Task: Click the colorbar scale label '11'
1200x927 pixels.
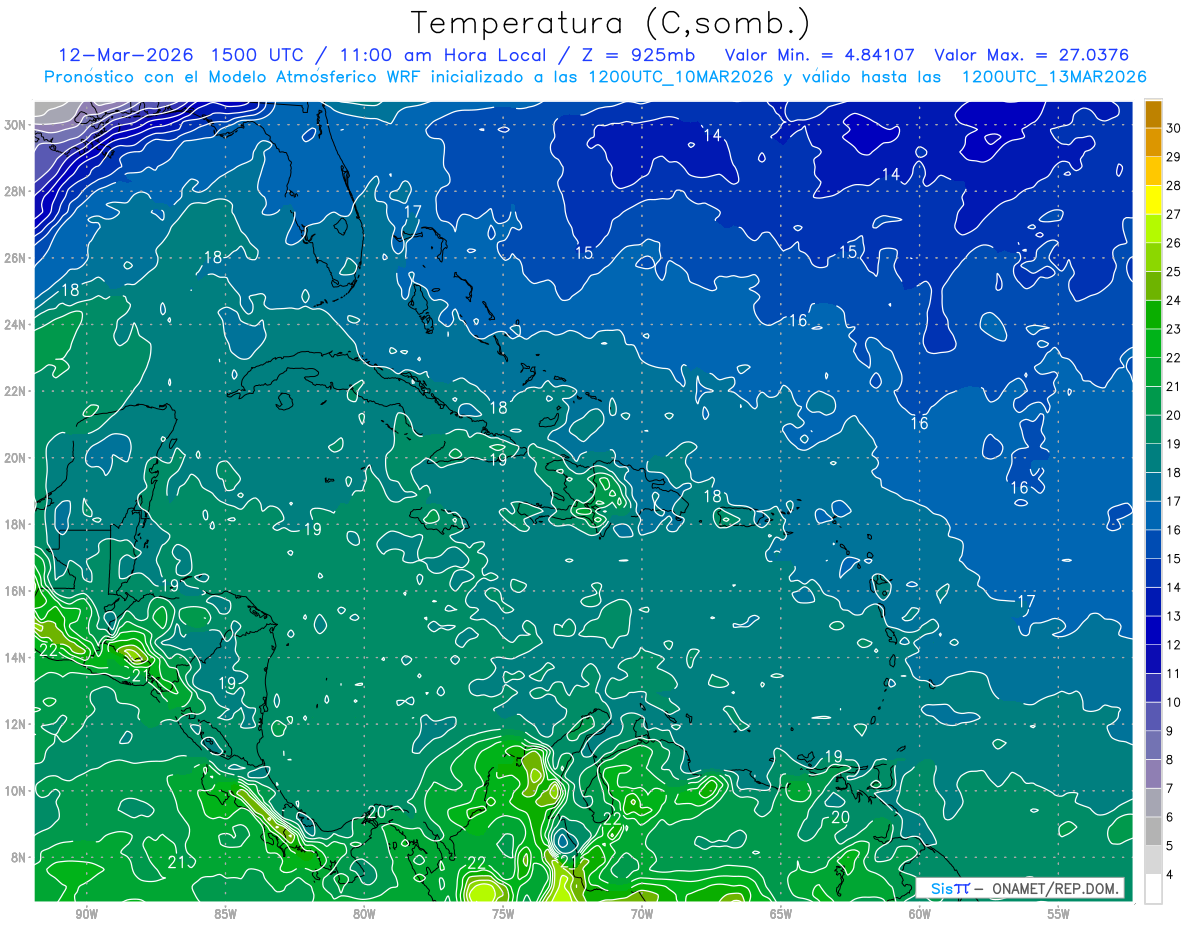Action: point(1173,674)
